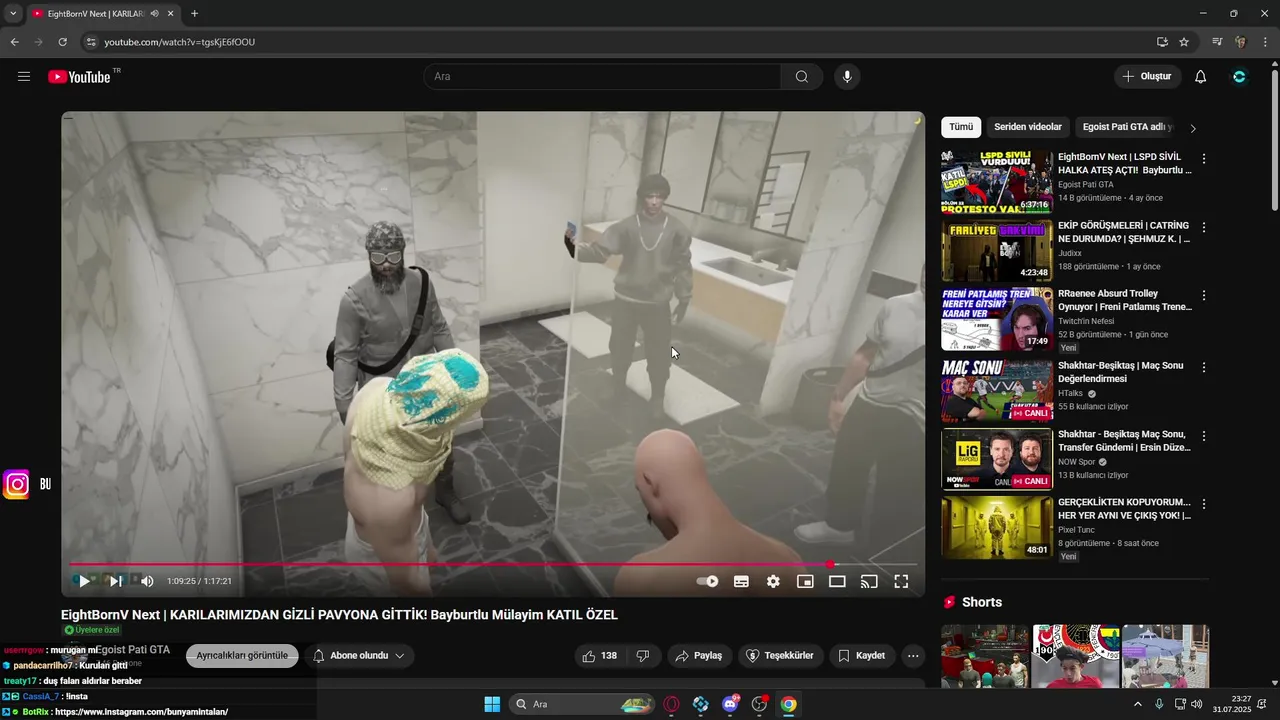1280x720 pixels.
Task: Click Ayrıcalıkları görüntüle button
Action: (242, 656)
